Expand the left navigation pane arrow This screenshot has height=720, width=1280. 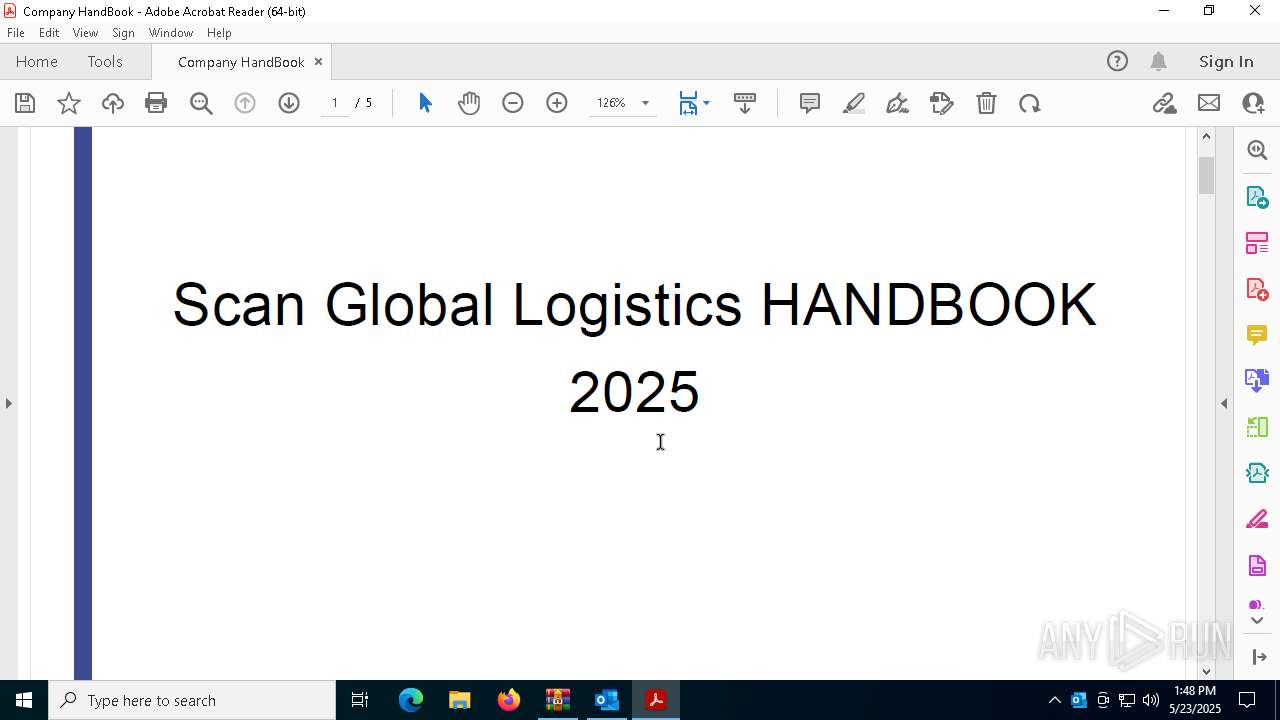pyautogui.click(x=9, y=403)
